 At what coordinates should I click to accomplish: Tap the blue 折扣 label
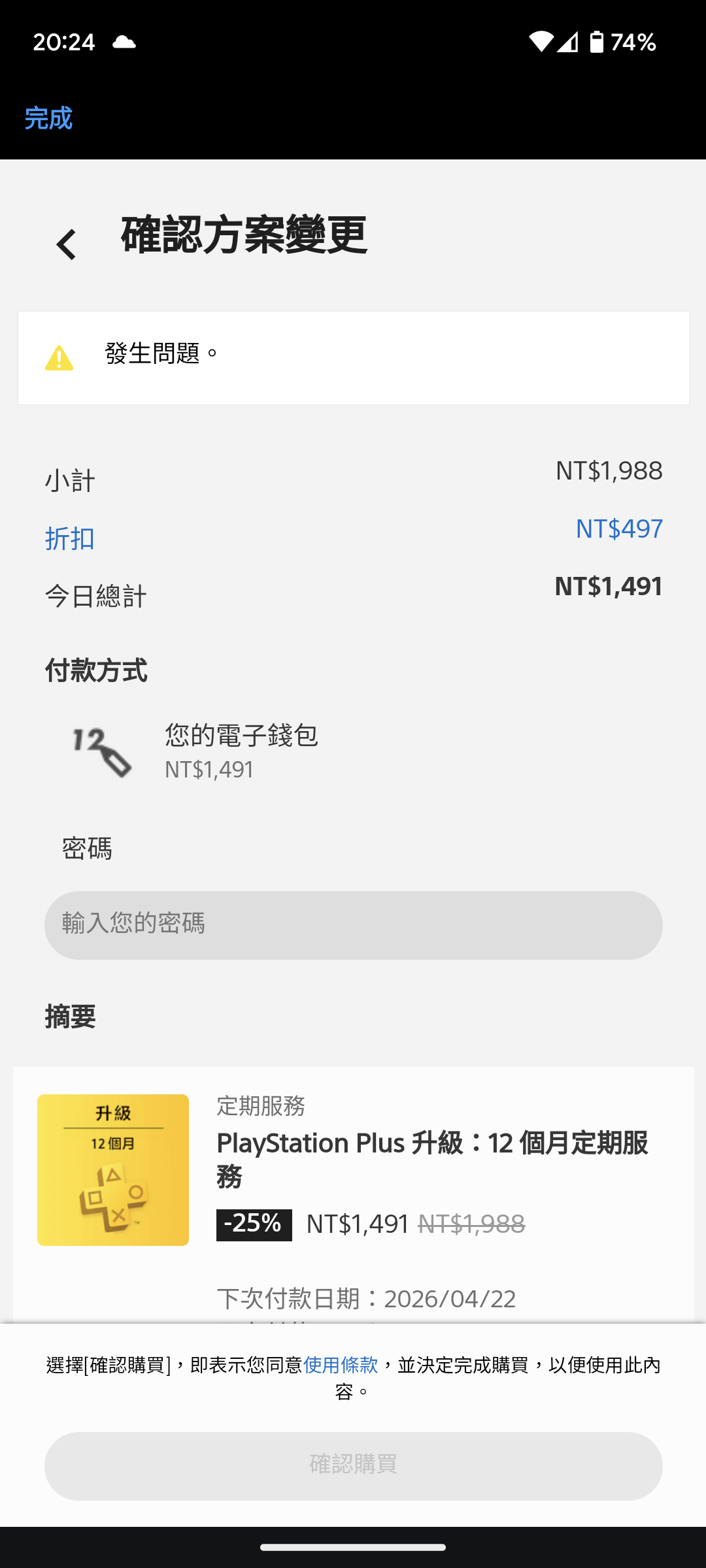pos(70,539)
